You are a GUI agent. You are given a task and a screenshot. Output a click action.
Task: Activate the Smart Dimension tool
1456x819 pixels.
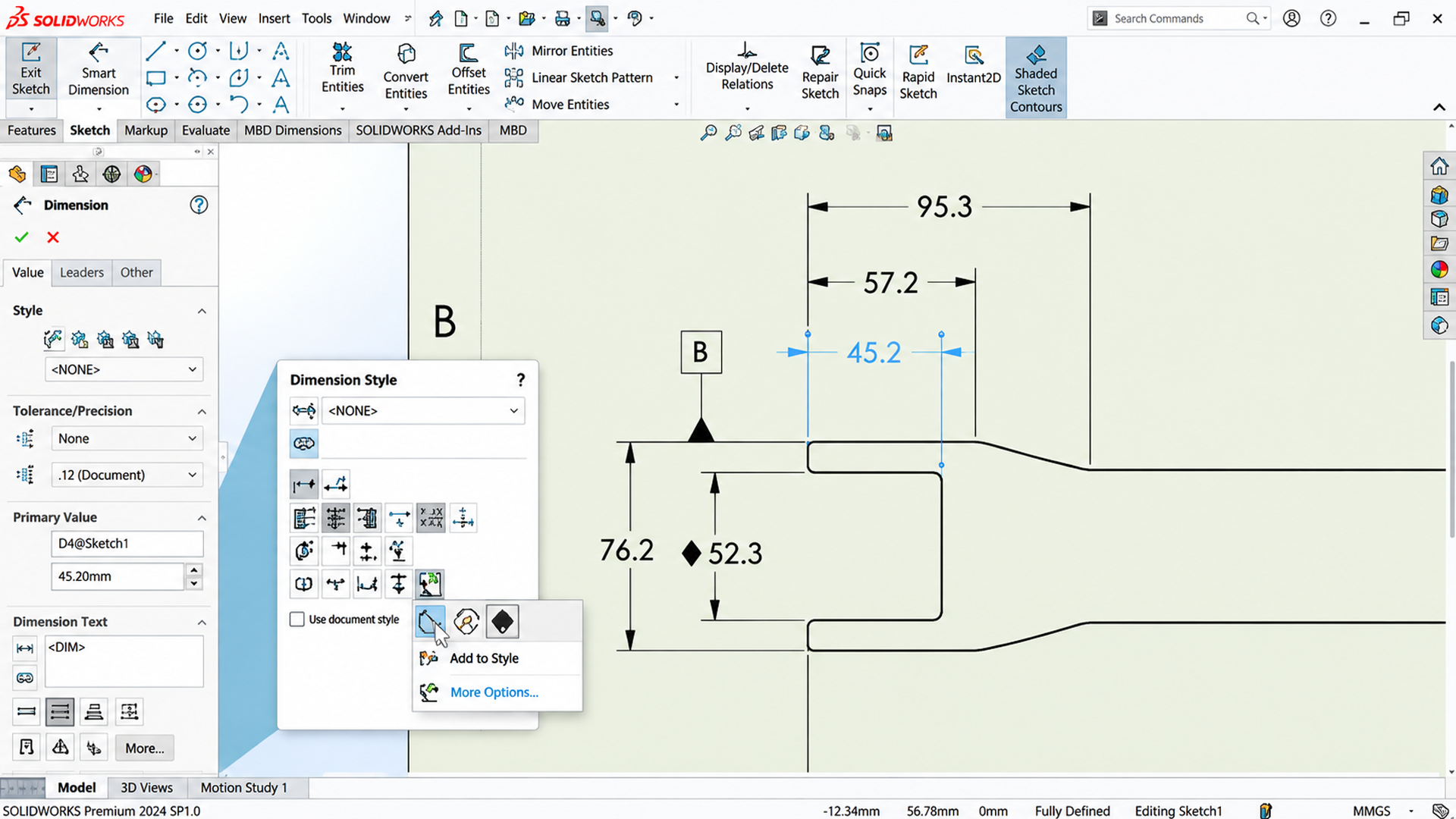point(99,70)
